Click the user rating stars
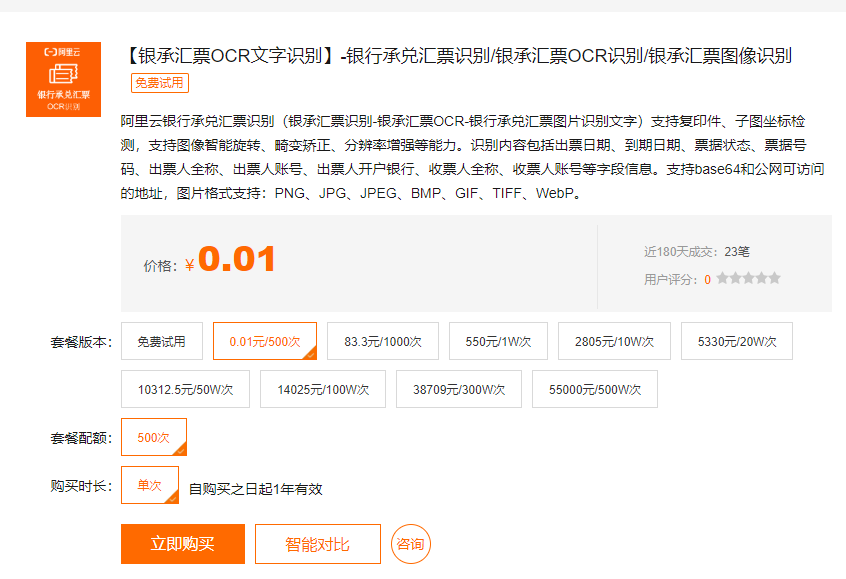The height and width of the screenshot is (579, 846). [748, 278]
